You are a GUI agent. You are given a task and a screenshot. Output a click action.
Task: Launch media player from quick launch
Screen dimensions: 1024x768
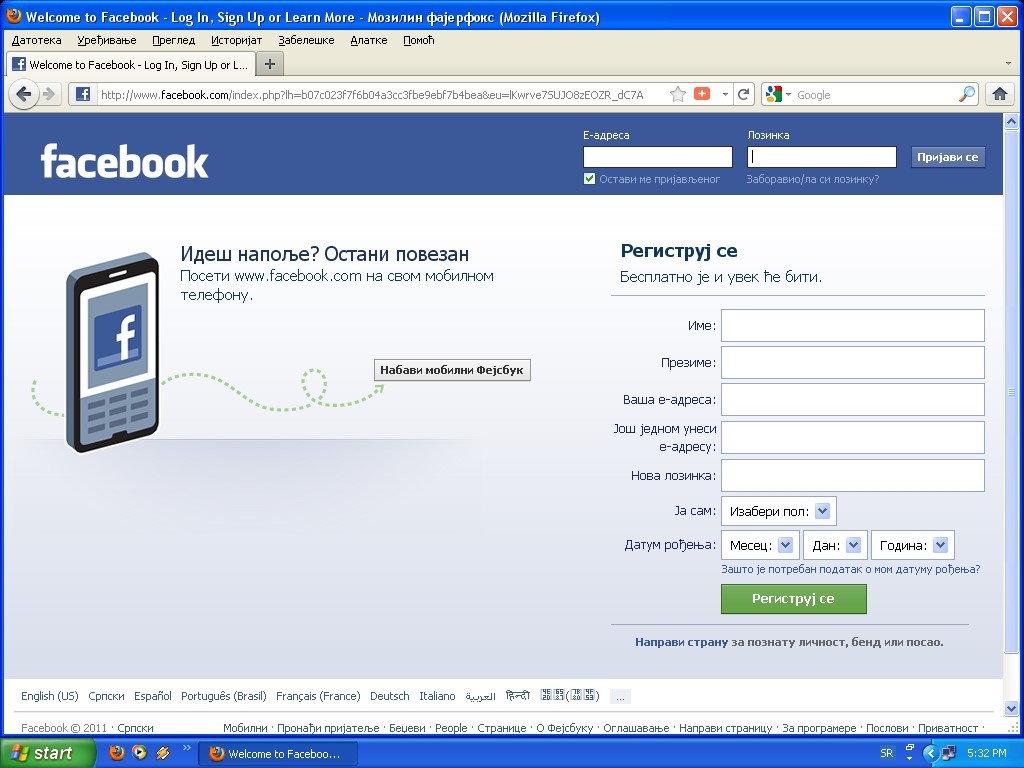[x=139, y=753]
